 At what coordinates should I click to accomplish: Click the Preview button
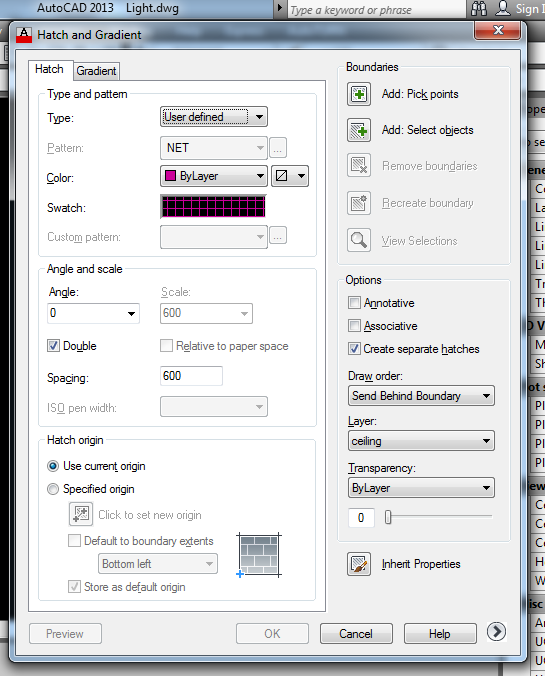(x=65, y=634)
